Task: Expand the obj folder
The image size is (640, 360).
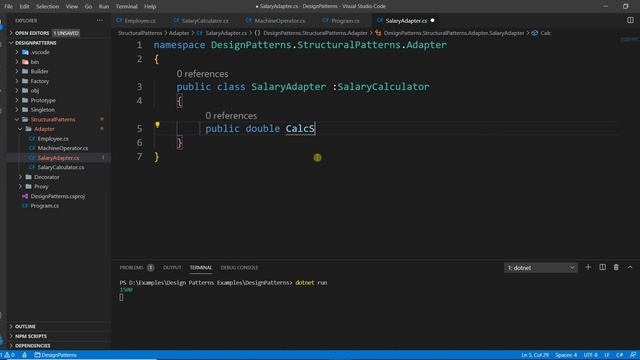Action: [35, 91]
